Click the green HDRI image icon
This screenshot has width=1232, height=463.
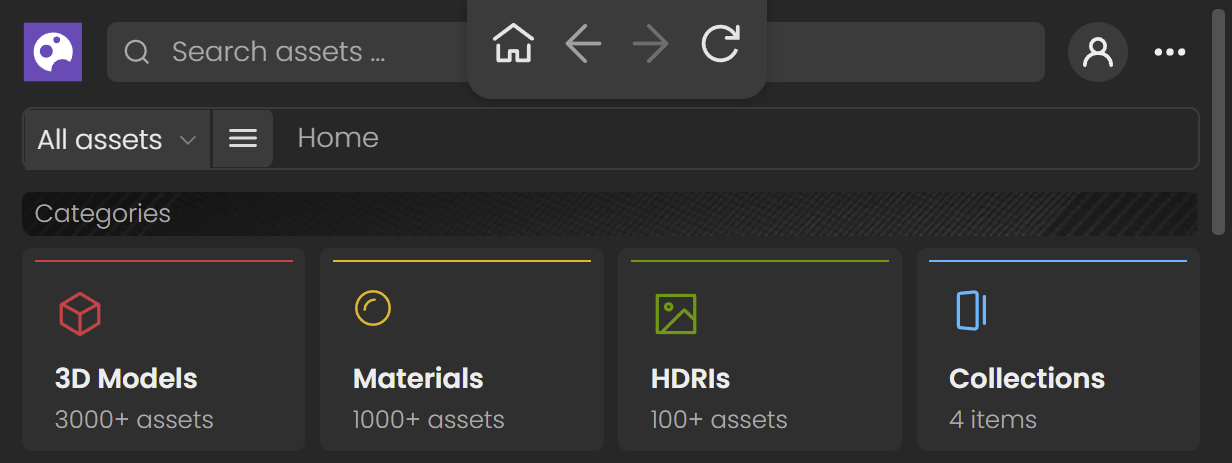(x=675, y=313)
